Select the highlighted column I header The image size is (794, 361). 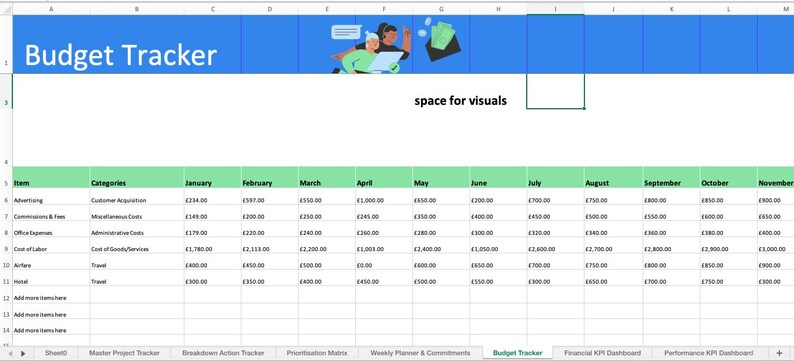555,9
